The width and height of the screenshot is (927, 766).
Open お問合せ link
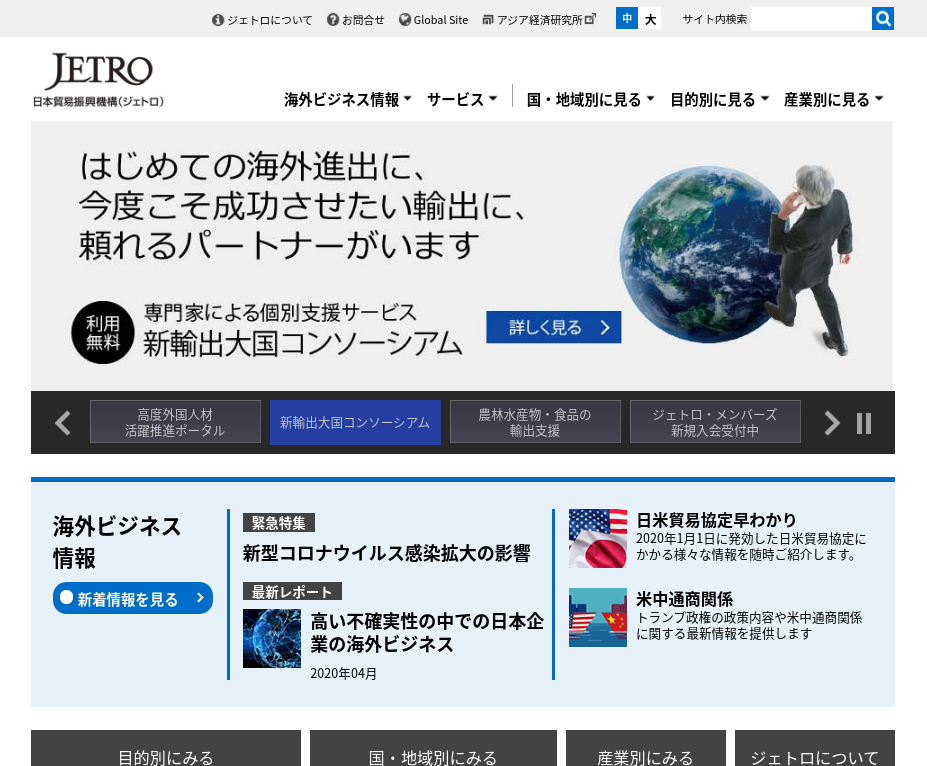point(363,20)
